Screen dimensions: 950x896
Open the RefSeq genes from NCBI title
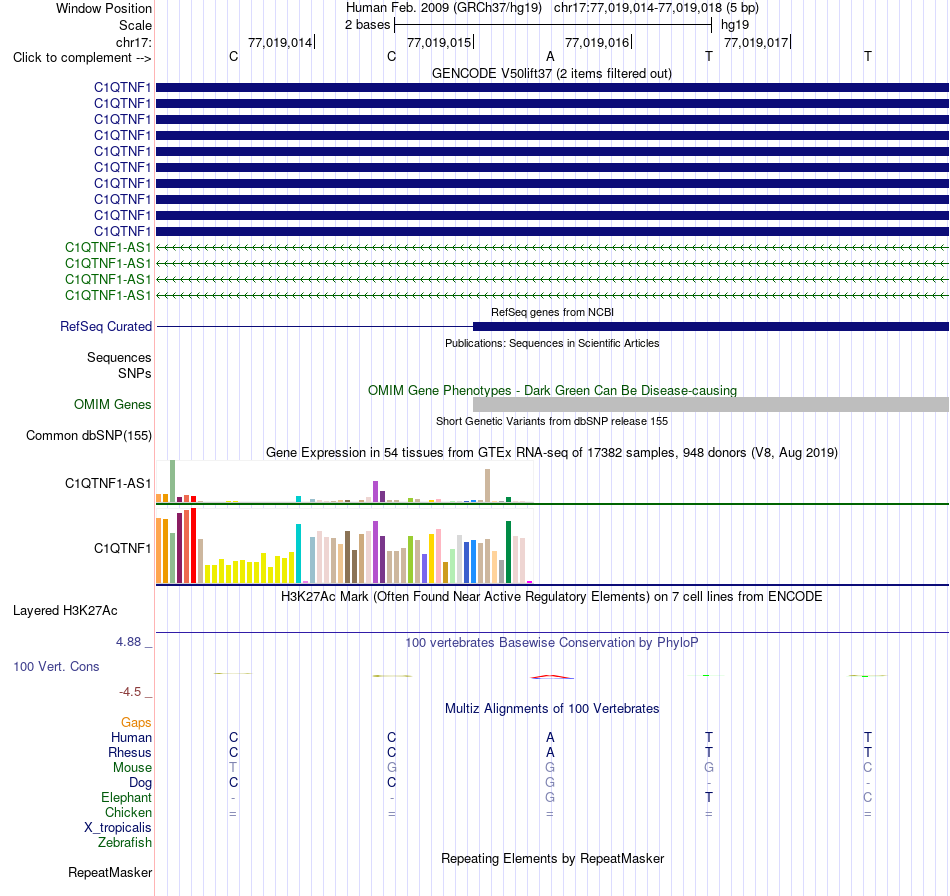552,312
